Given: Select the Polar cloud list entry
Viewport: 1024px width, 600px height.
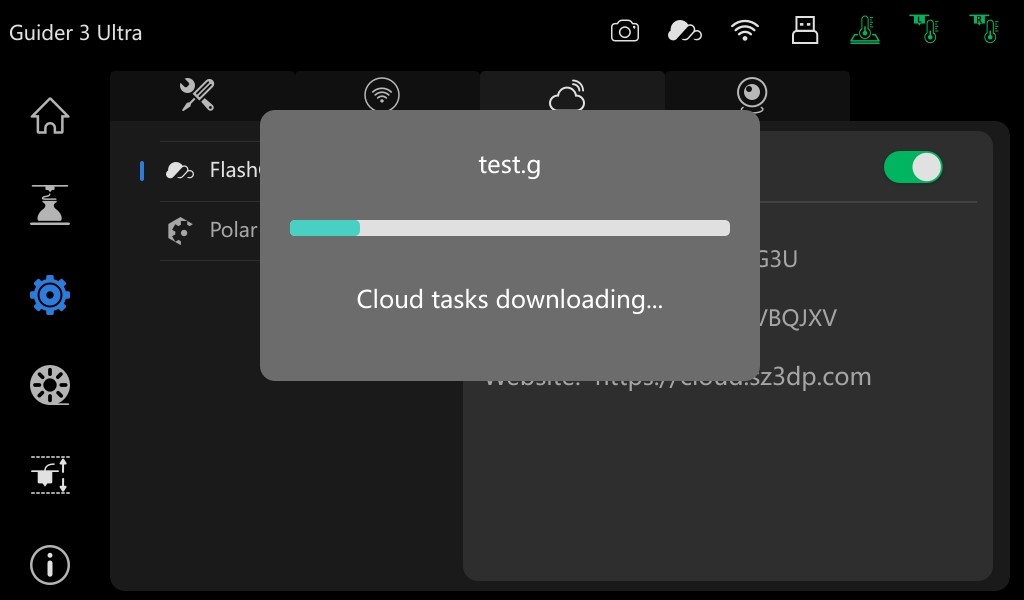Looking at the screenshot, I should pyautogui.click(x=210, y=230).
